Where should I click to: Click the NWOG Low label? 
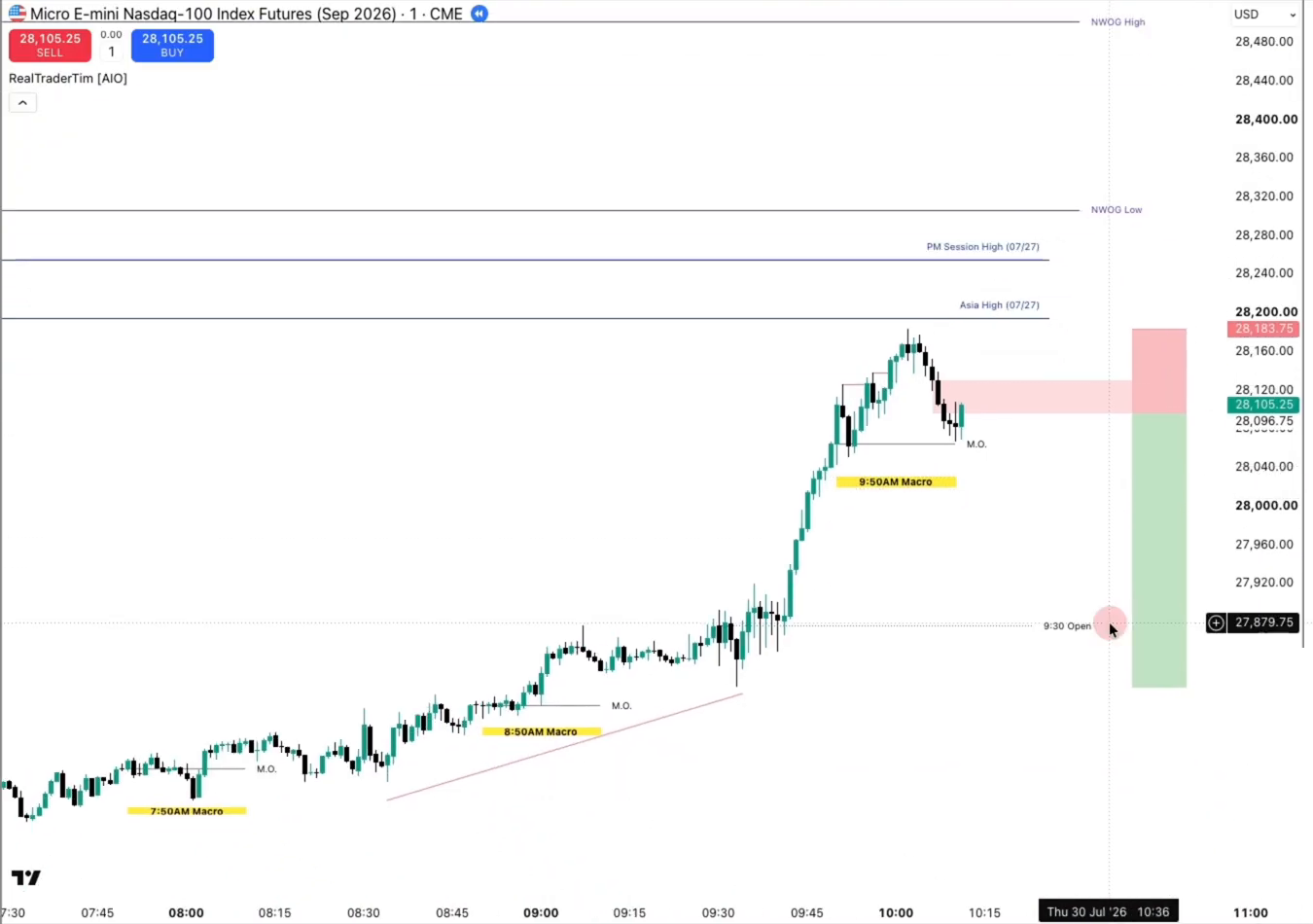tap(1117, 210)
